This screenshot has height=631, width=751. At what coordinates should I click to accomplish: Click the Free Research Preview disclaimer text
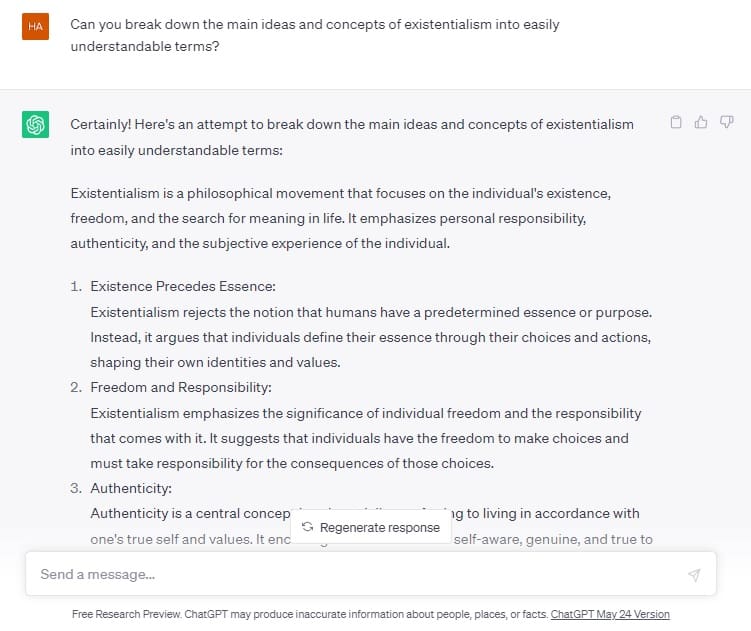(x=310, y=614)
